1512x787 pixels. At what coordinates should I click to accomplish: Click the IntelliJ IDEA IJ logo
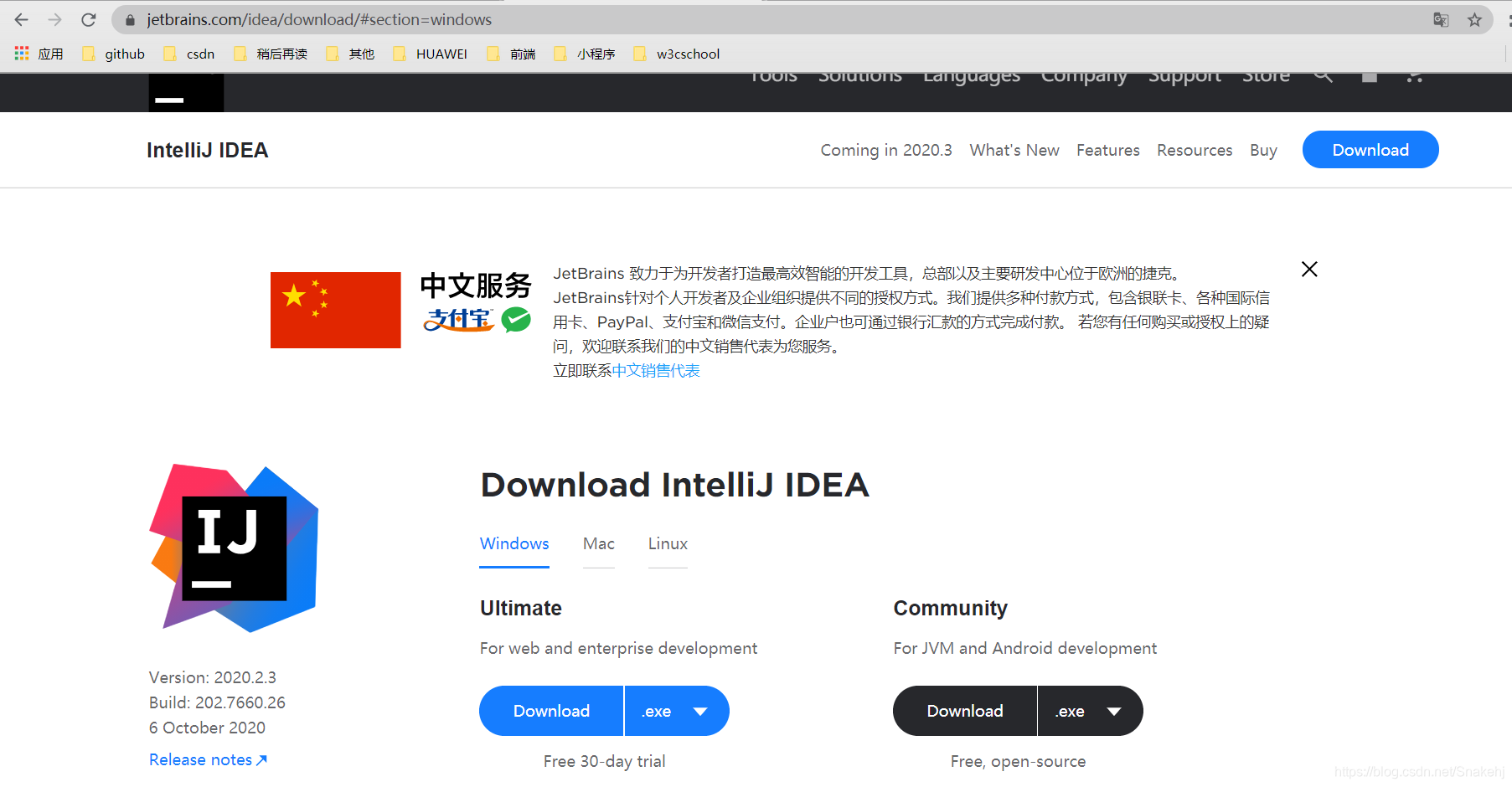(x=234, y=548)
